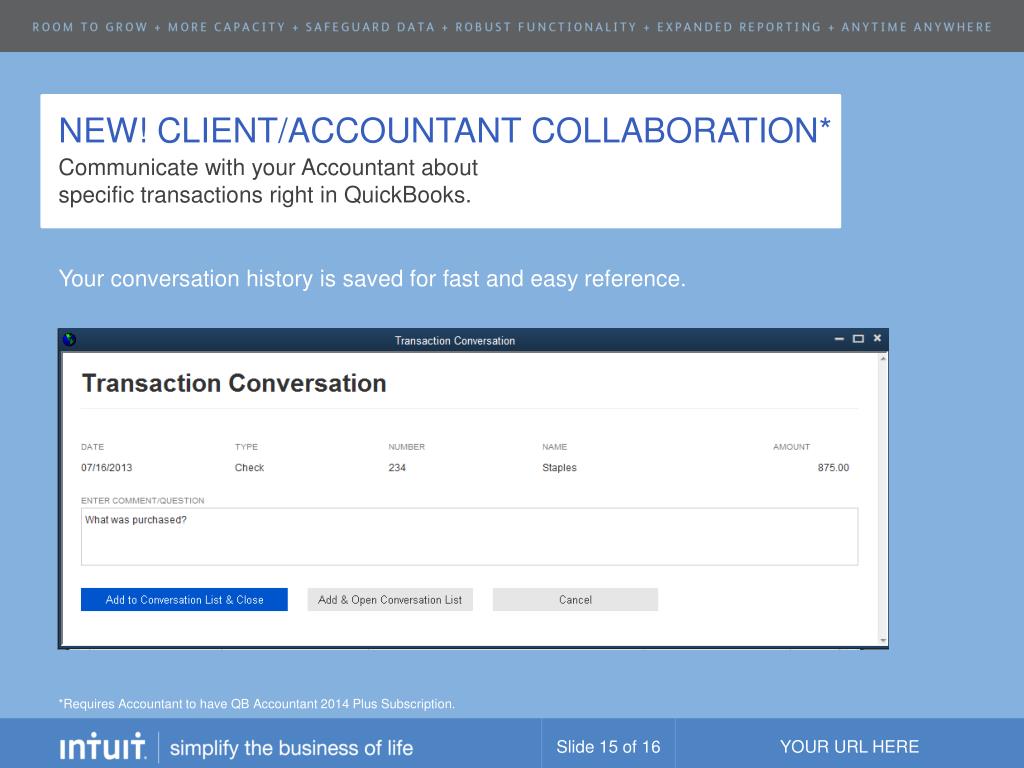Select the date value 07/16/2013
The width and height of the screenshot is (1024, 768).
[x=106, y=468]
